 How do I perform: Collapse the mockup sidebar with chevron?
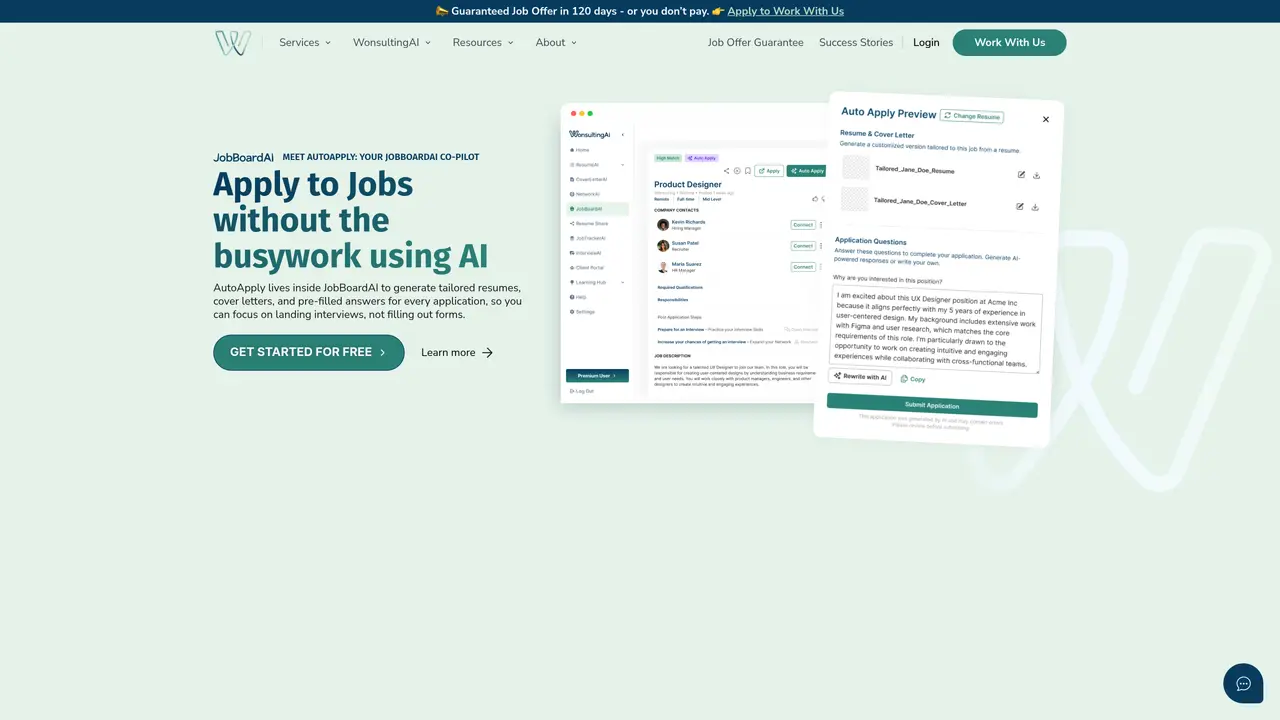click(x=622, y=134)
